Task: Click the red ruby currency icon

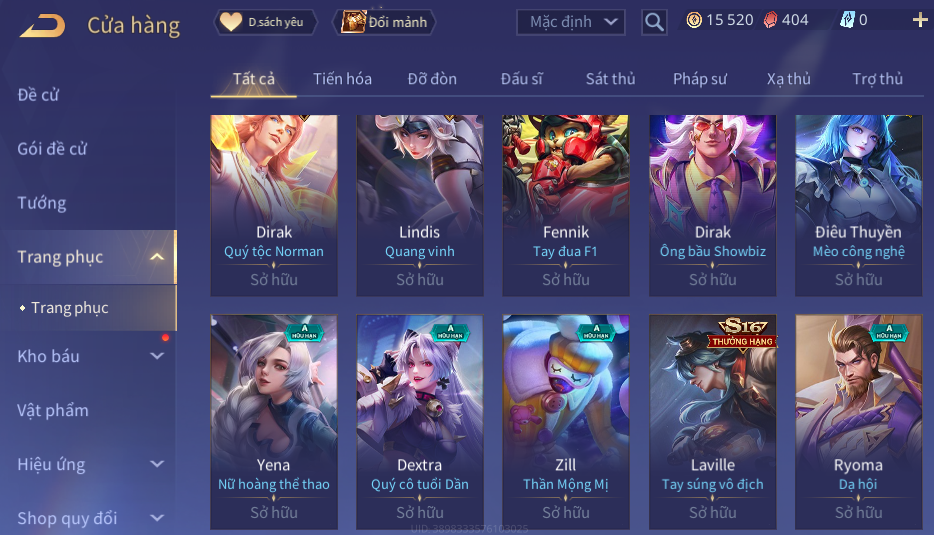Action: 770,21
